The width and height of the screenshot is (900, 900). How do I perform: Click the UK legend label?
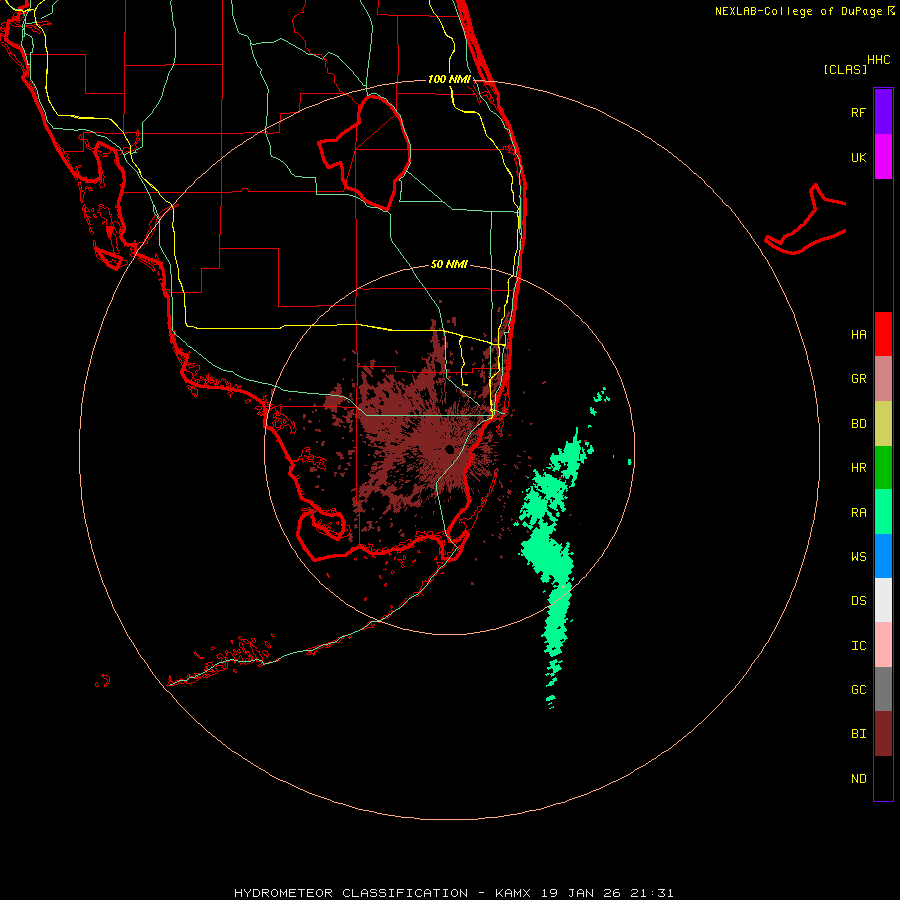858,157
